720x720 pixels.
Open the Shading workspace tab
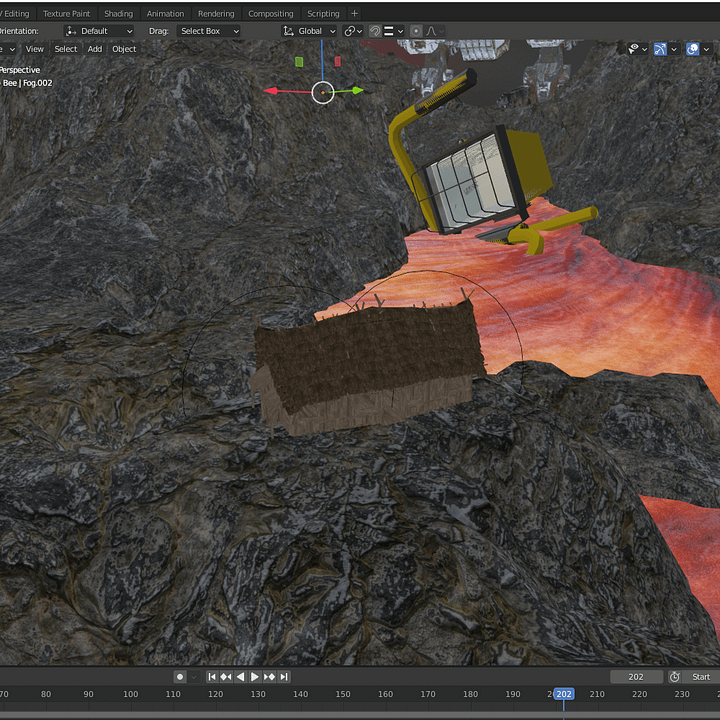coord(118,14)
